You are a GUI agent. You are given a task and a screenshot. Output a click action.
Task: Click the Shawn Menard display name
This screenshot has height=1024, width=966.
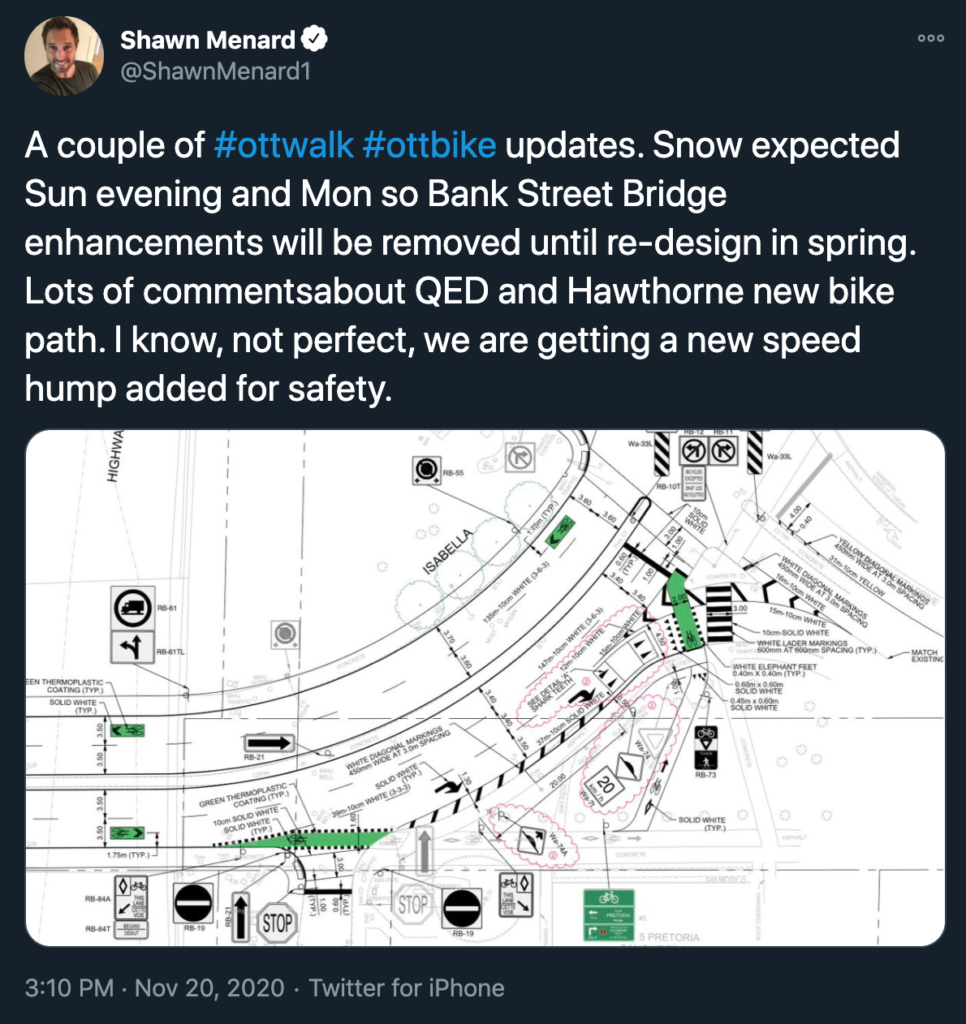[x=208, y=40]
